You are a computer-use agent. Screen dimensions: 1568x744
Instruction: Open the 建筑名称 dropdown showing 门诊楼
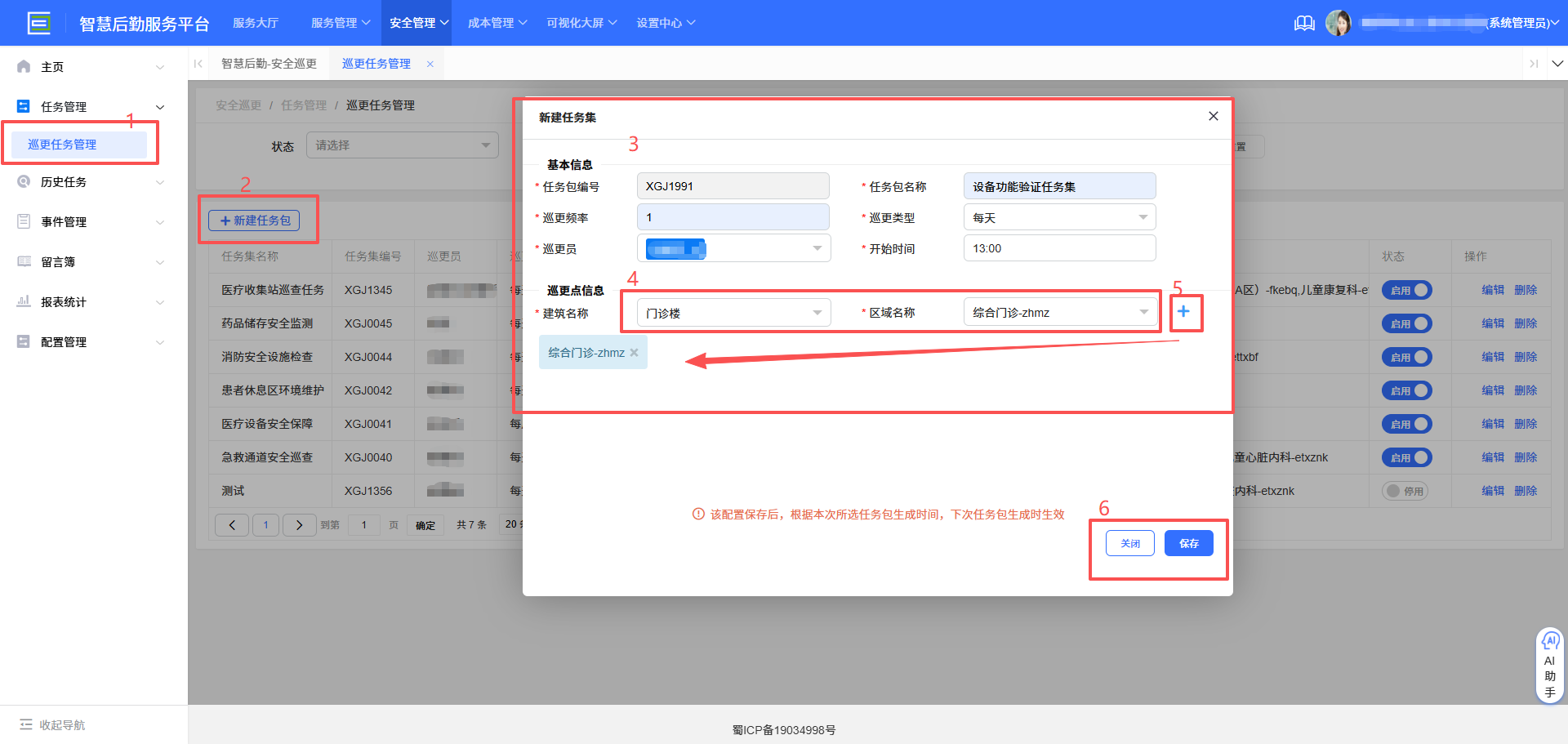733,312
